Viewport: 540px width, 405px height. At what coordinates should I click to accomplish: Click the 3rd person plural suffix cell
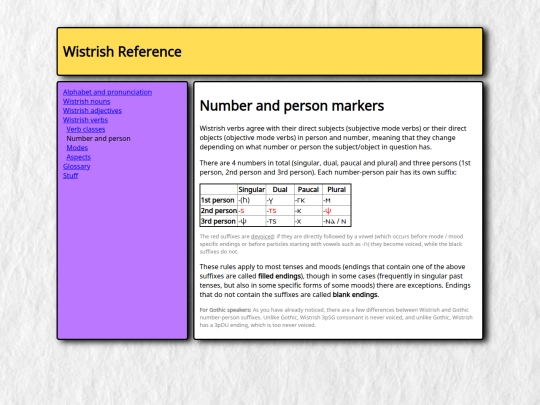336,221
